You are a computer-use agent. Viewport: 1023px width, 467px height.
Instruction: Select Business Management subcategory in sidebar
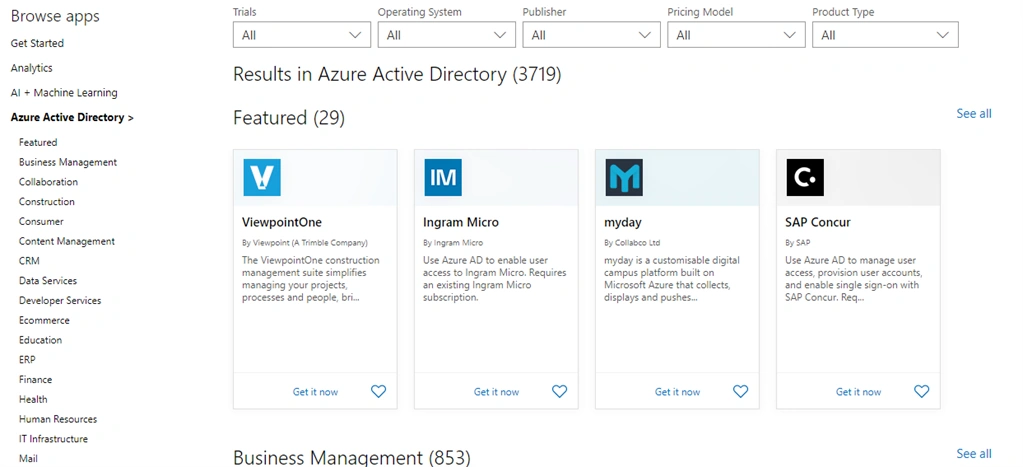click(68, 162)
